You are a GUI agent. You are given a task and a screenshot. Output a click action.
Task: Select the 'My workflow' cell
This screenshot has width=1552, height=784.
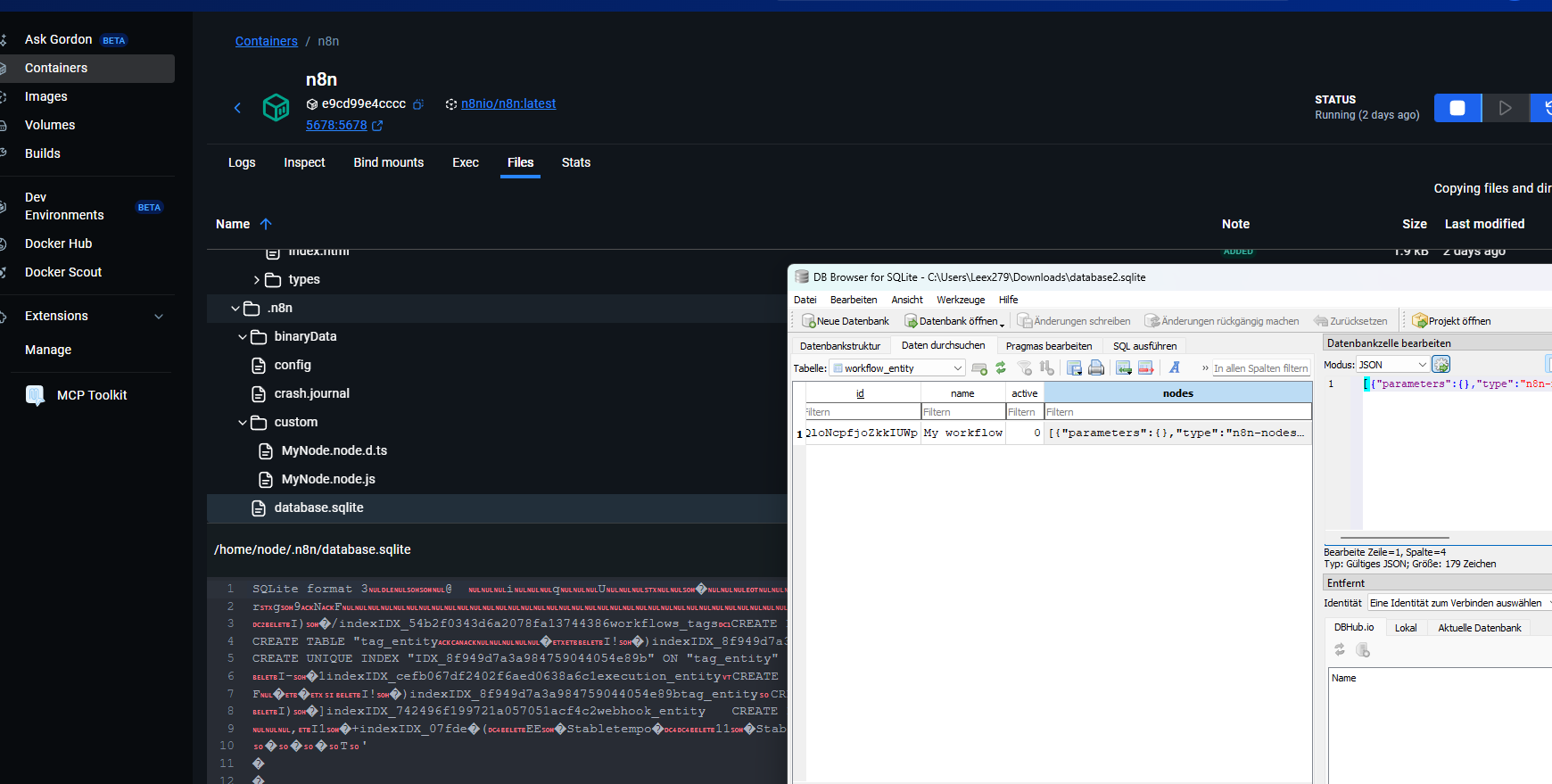(963, 433)
